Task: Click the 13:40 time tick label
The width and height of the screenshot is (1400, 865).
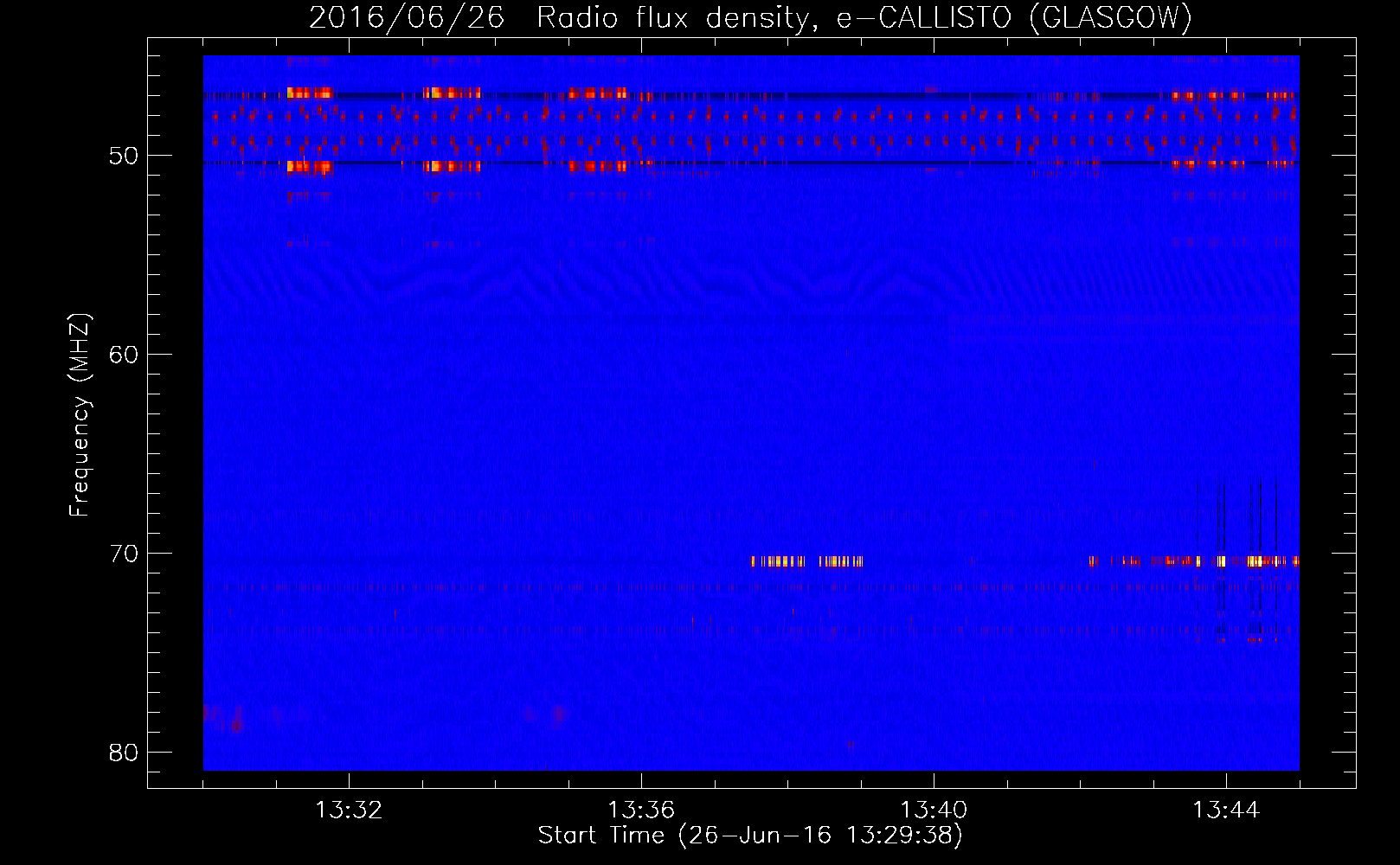Action: [934, 811]
